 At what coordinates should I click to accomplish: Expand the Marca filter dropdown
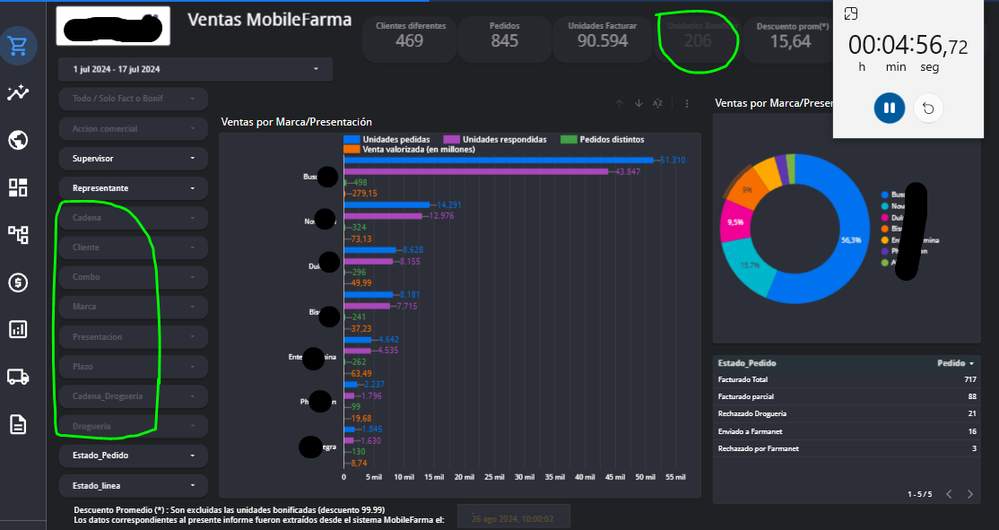[x=133, y=307]
